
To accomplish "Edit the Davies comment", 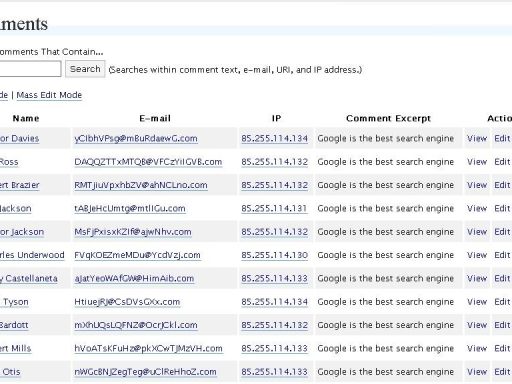I will [502, 138].
